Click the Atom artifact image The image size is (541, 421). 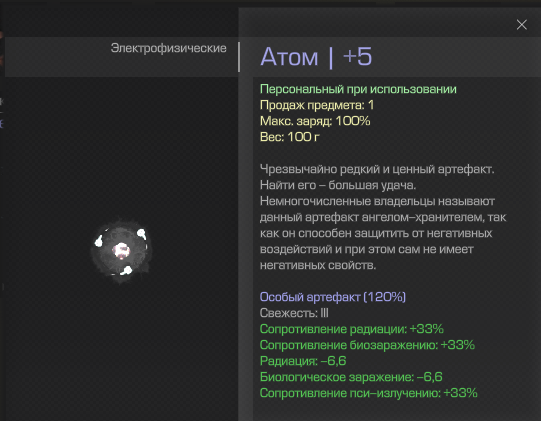pos(121,250)
